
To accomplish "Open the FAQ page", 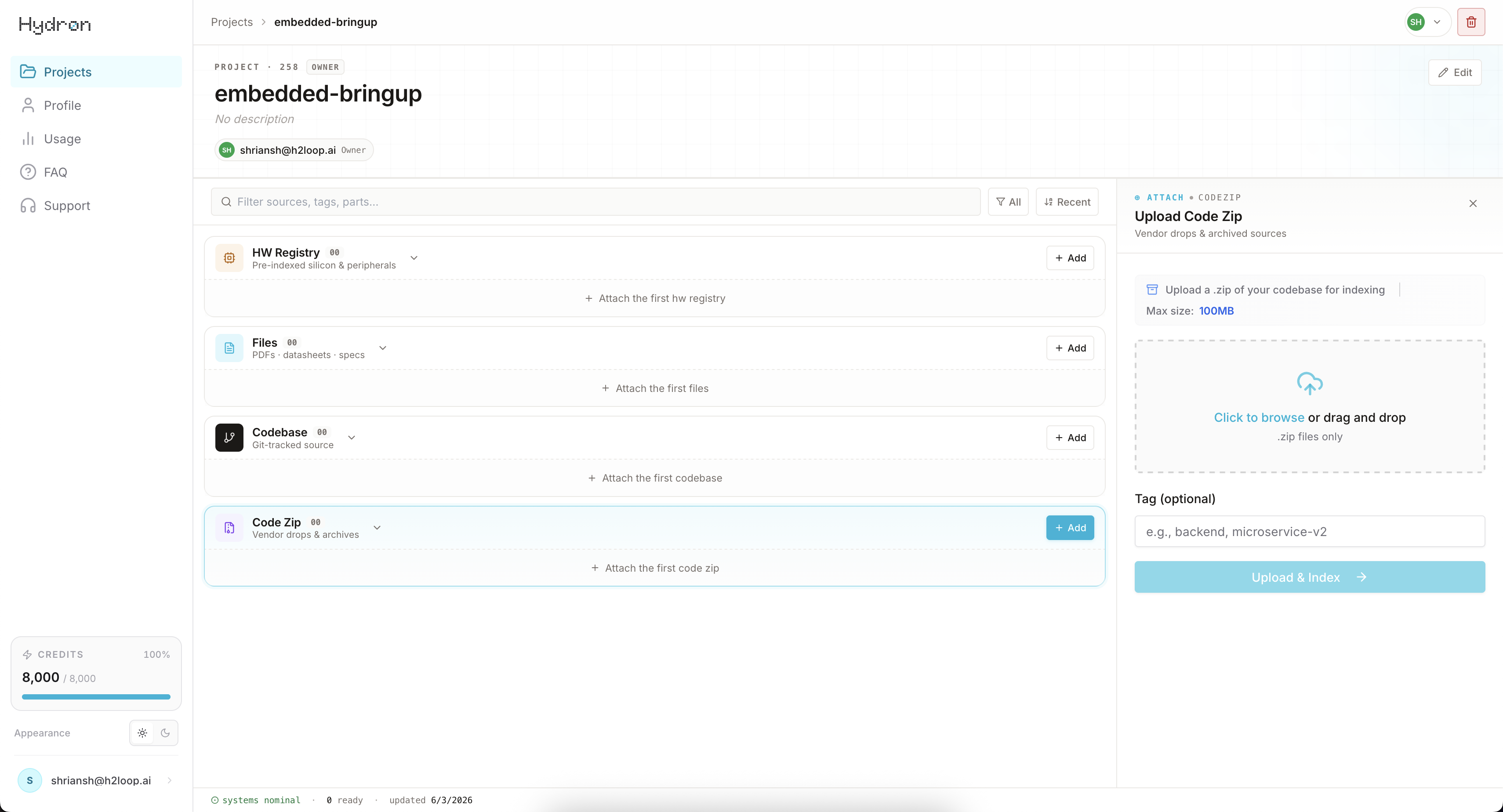I will coord(96,172).
